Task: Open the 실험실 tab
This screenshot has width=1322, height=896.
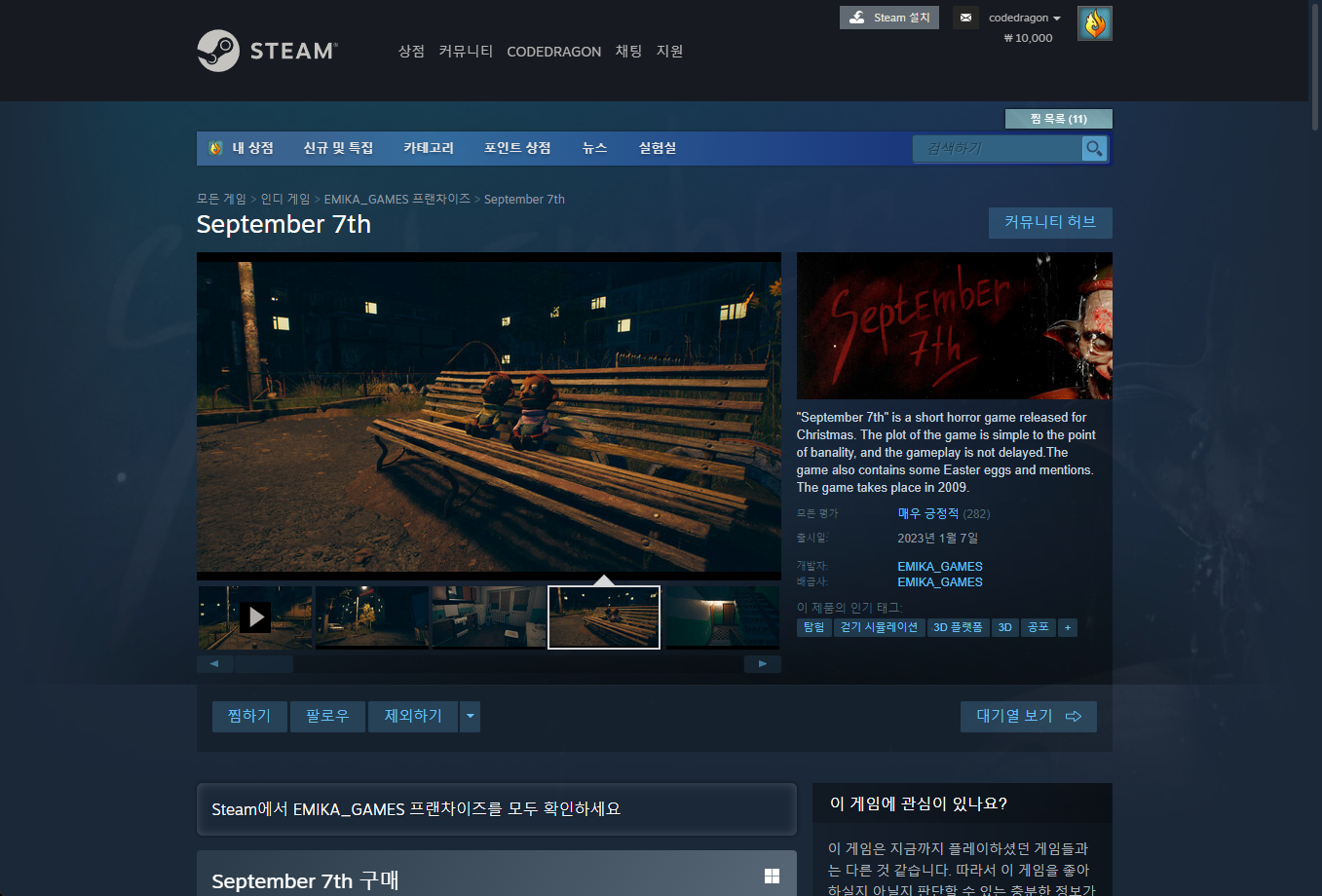Action: 658,148
